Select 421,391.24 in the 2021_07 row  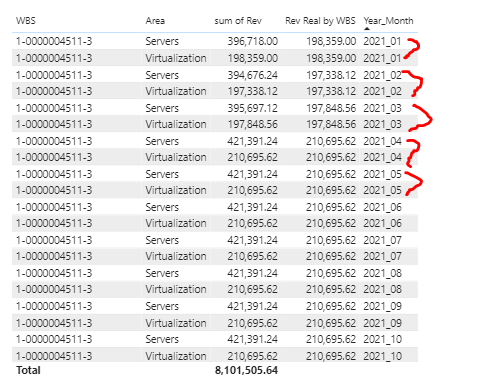click(x=253, y=240)
